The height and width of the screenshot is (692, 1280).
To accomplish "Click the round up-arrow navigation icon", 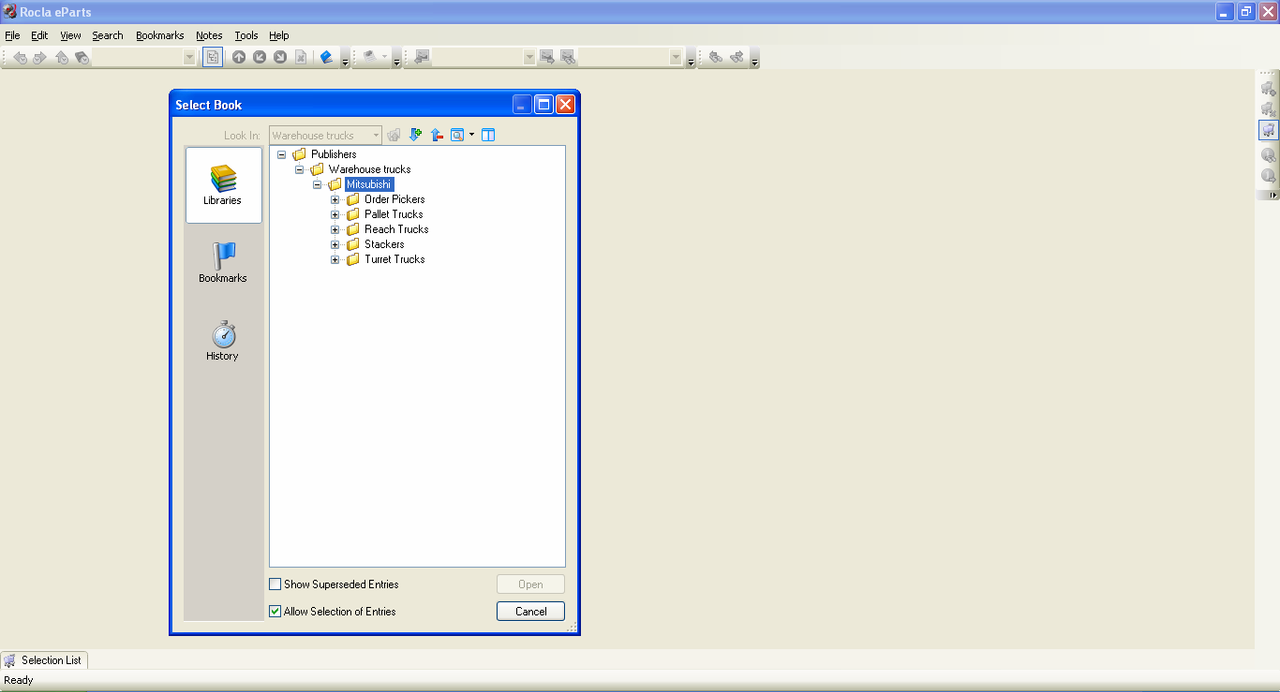I will pyautogui.click(x=239, y=57).
